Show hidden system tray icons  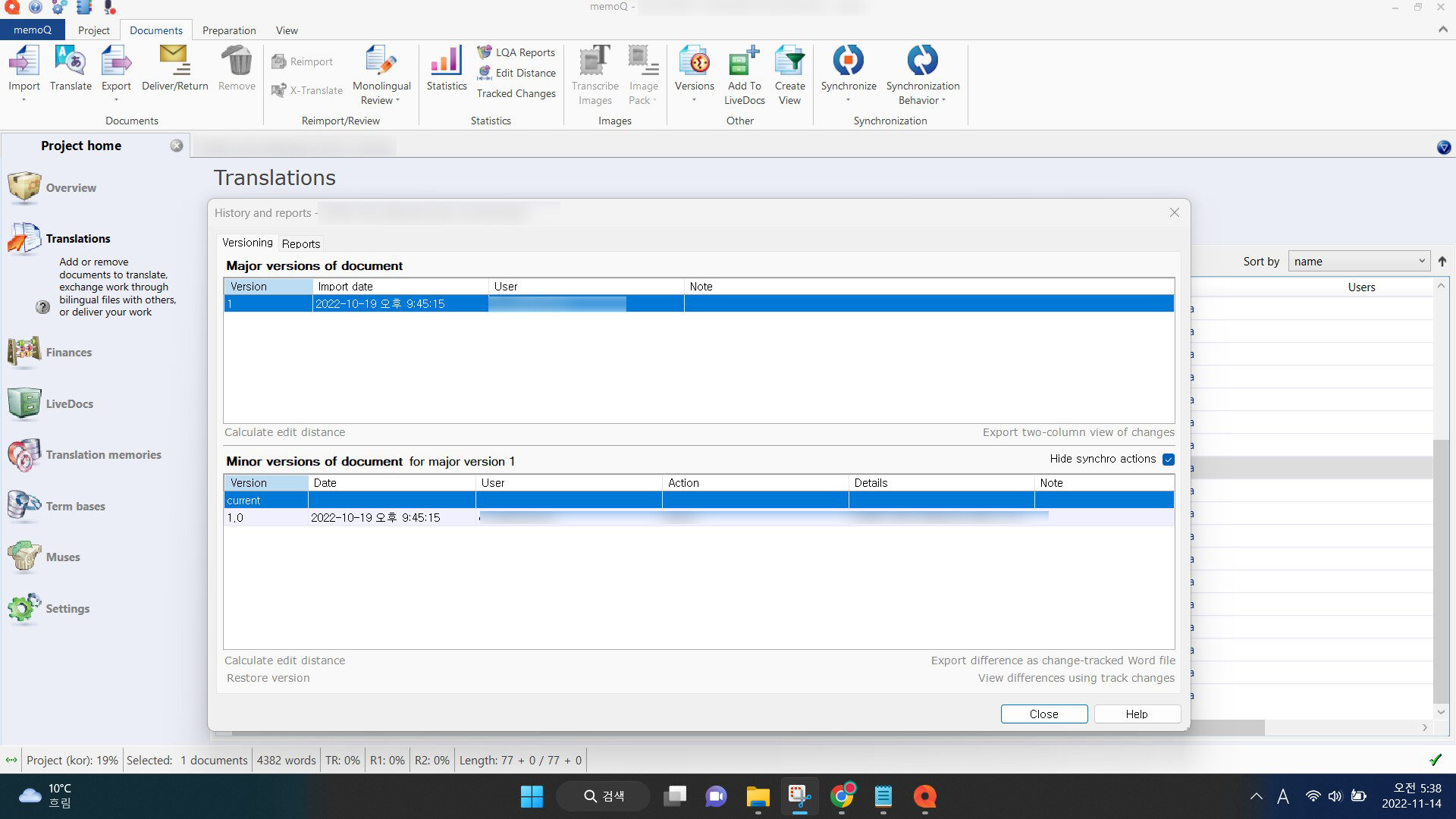coord(1257,796)
